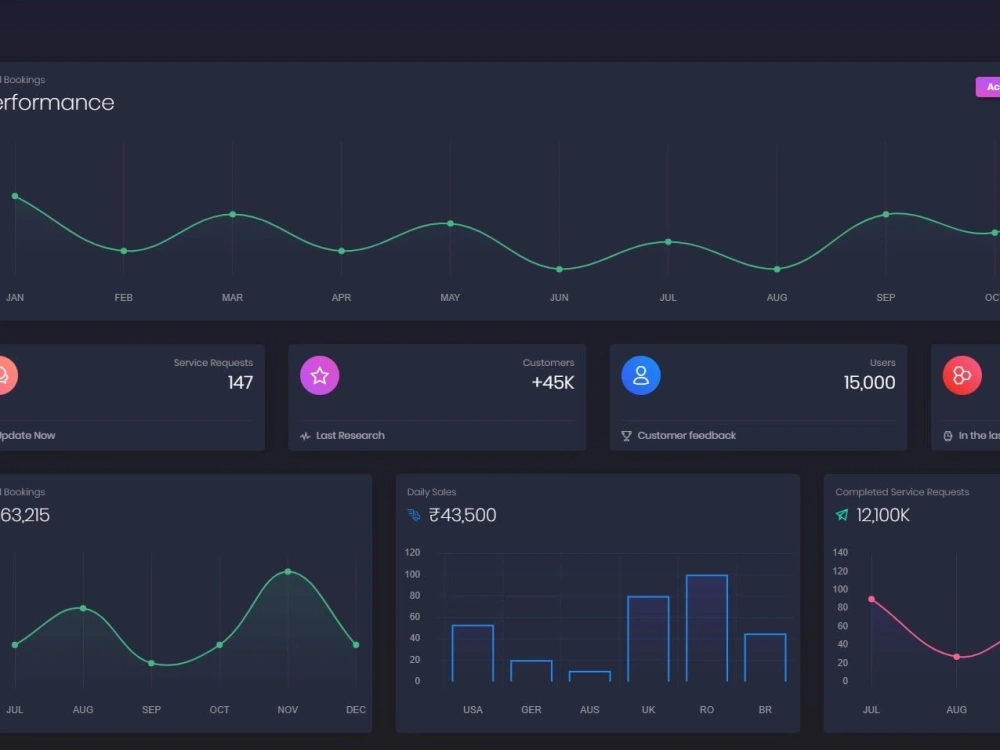Screen dimensions: 1000x750
Task: Click the UK bar in Daily Sales chart
Action: pyautogui.click(x=649, y=639)
